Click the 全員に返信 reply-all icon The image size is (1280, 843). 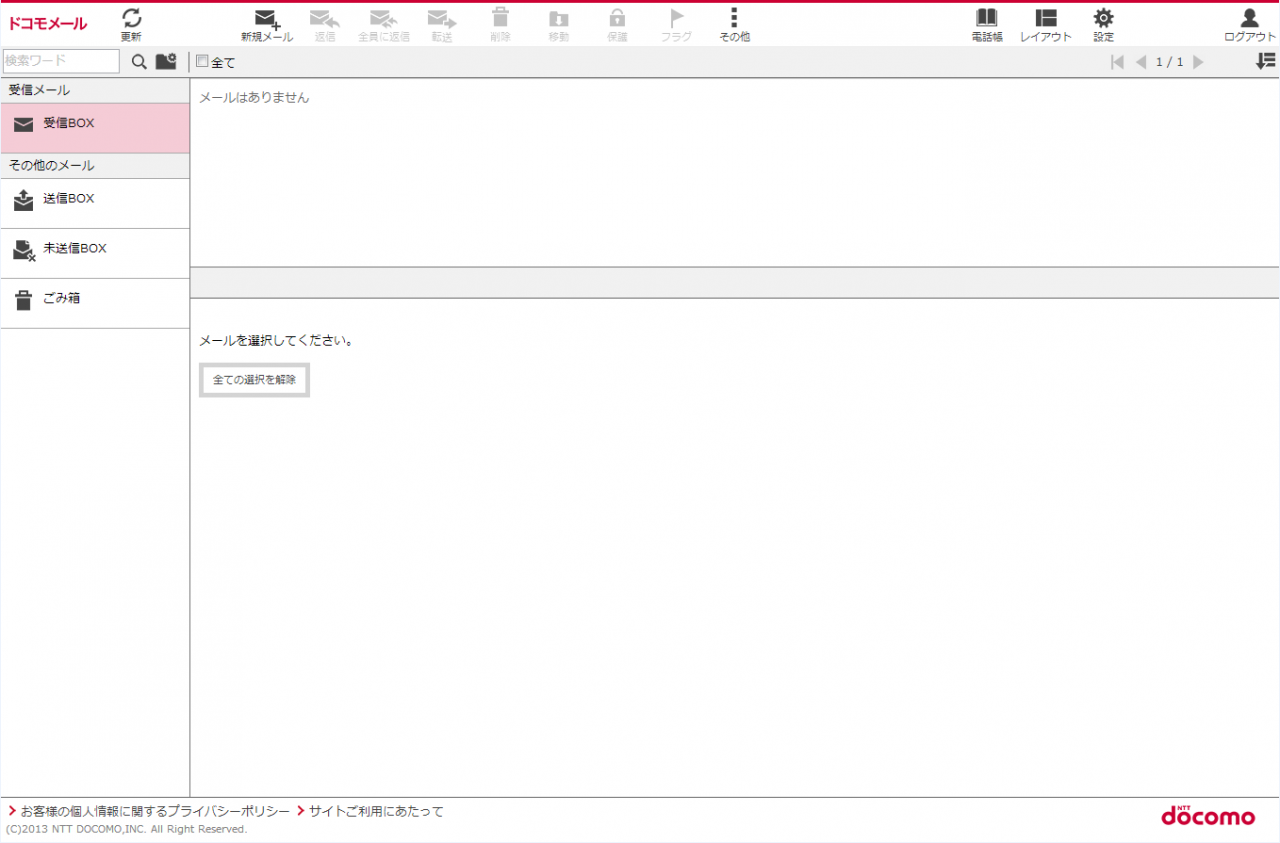coord(384,18)
